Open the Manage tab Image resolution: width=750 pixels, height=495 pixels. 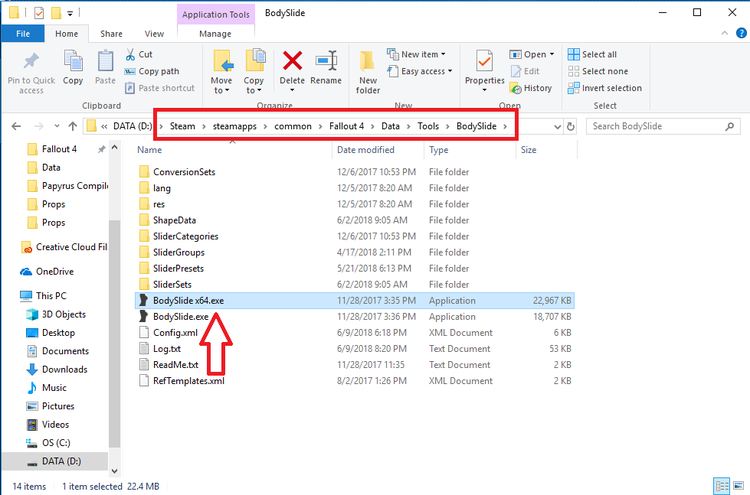pos(215,33)
